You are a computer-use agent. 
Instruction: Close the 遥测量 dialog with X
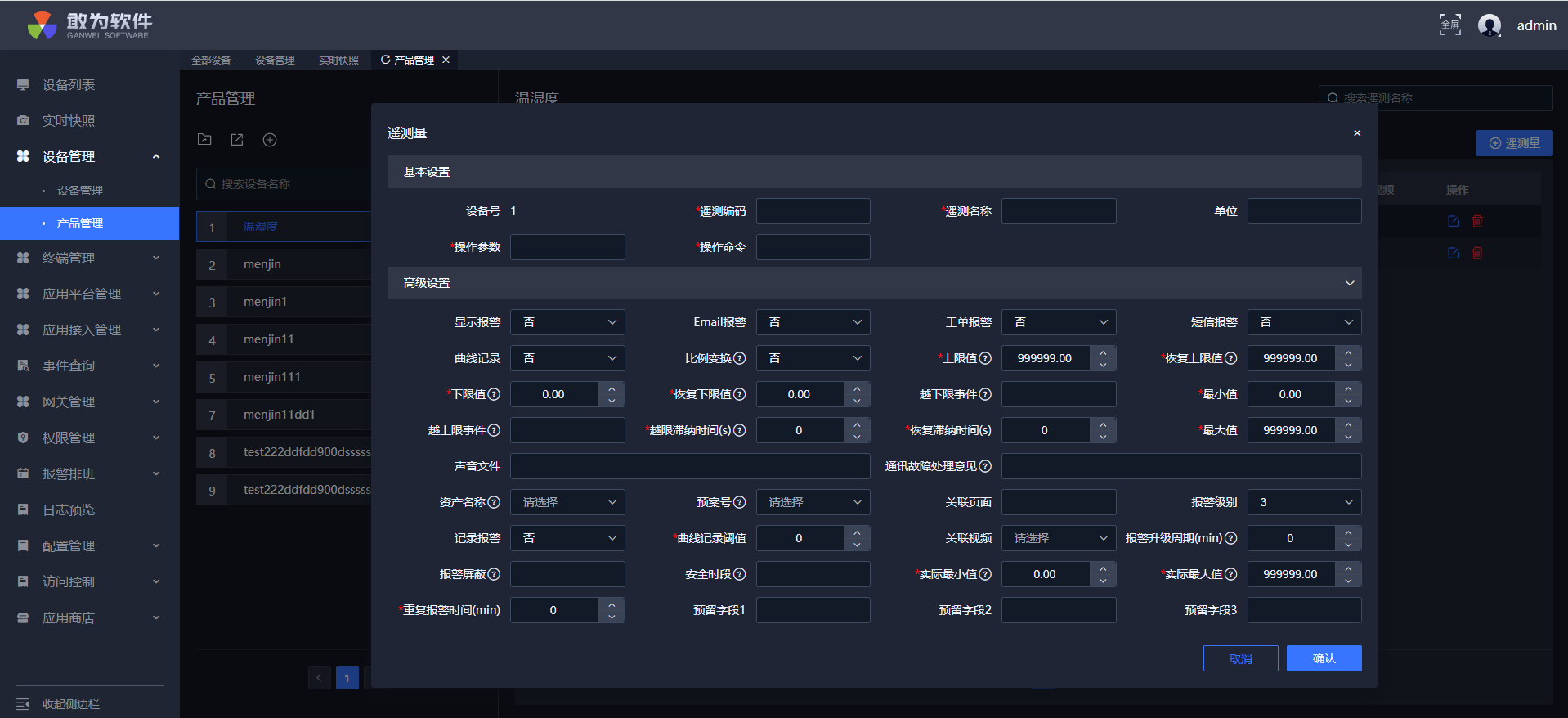[x=1357, y=132]
